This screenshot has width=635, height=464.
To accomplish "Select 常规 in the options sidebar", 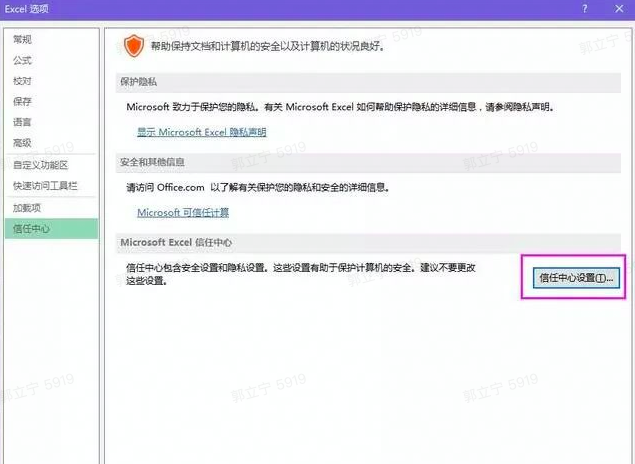I will pyautogui.click(x=22, y=39).
